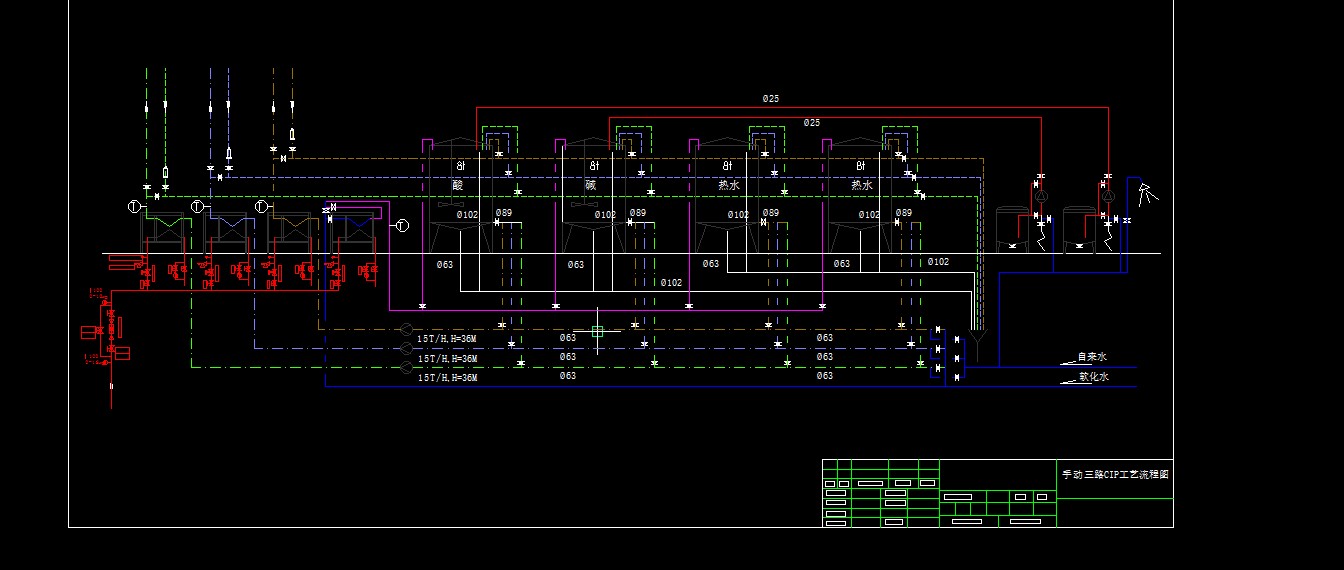Select the T gauge beside the green heat exchanger

[x=134, y=207]
